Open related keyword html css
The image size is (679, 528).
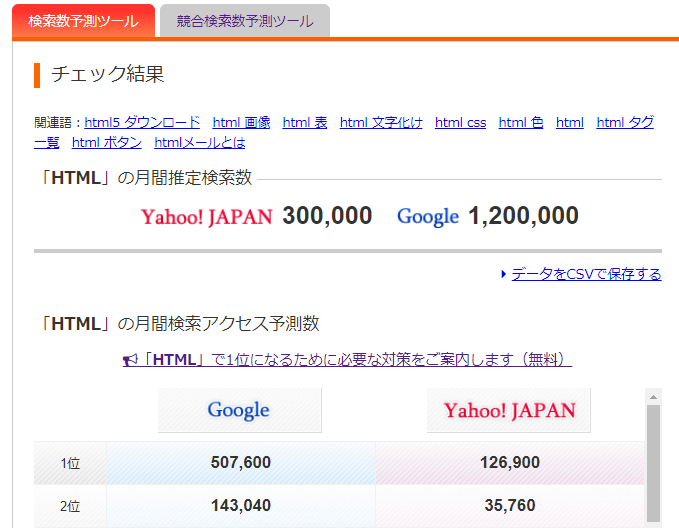tap(460, 123)
